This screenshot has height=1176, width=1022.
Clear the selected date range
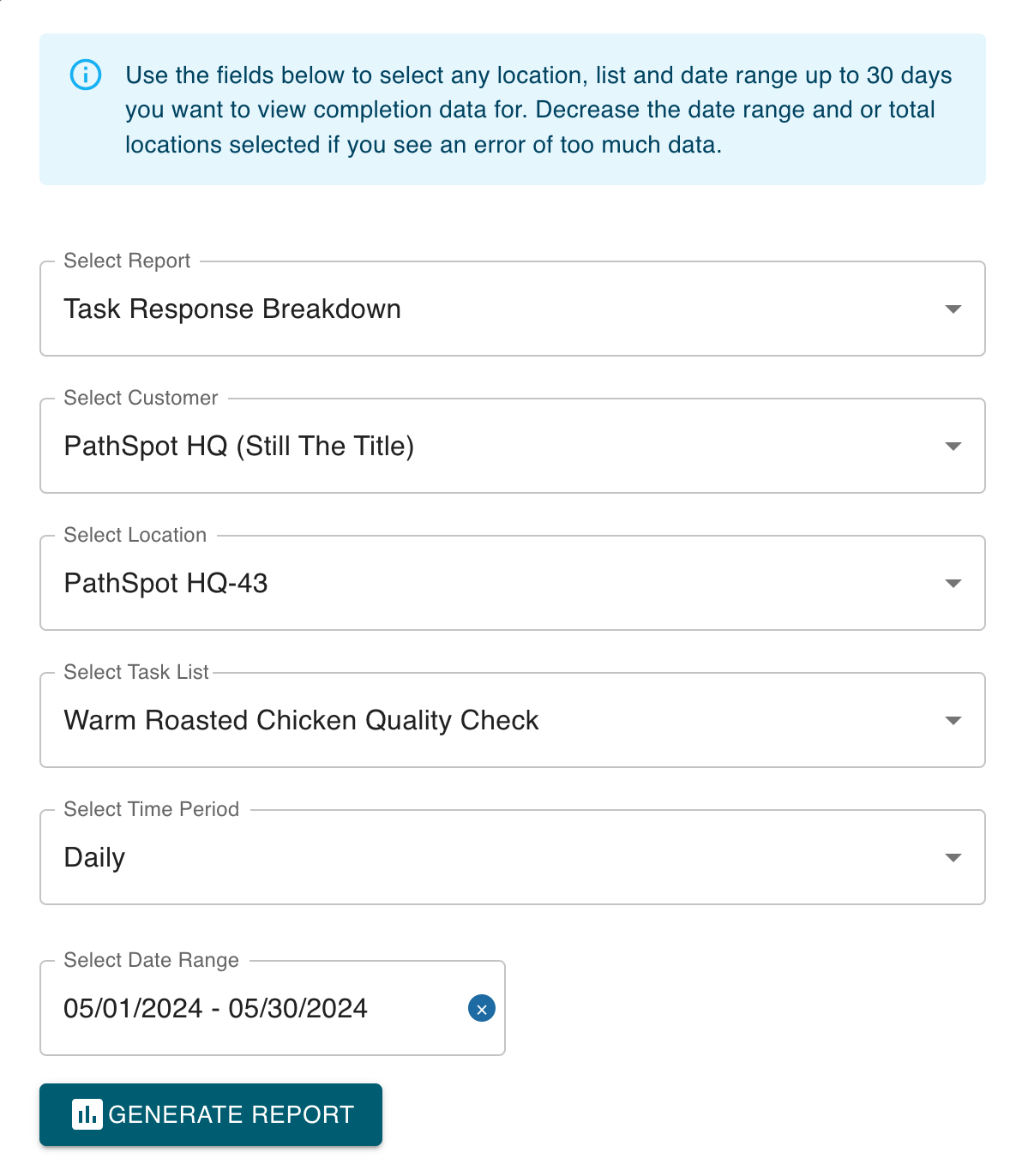point(482,1009)
